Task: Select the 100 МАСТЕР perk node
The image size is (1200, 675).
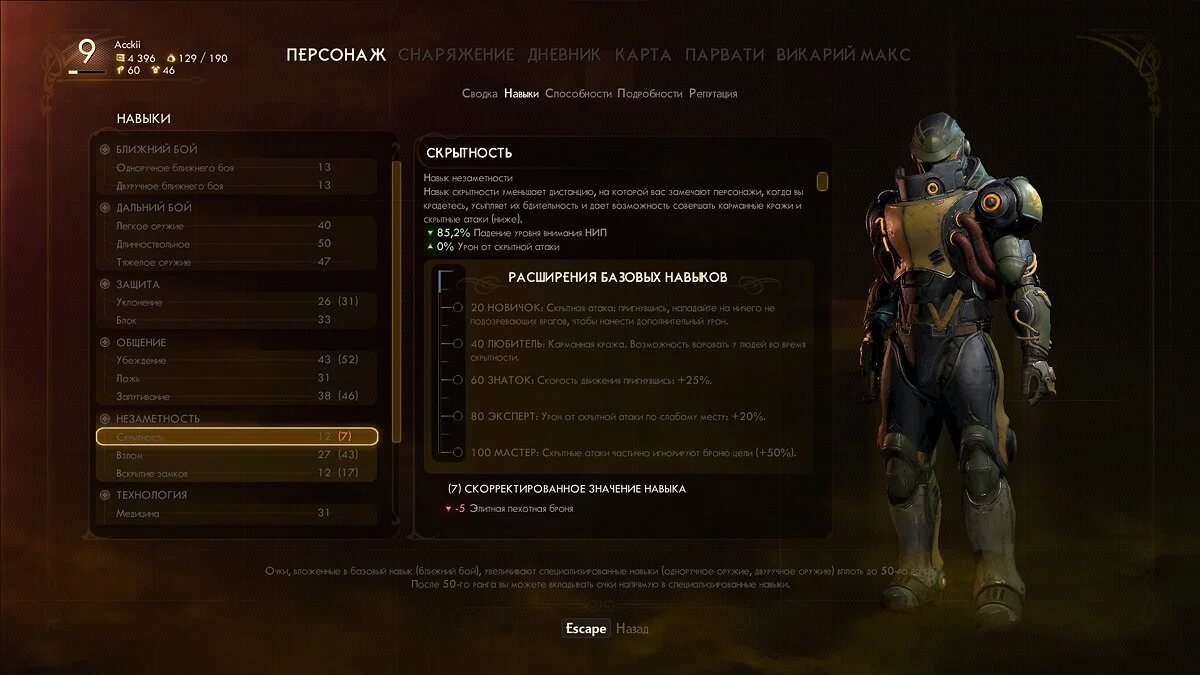Action: (x=457, y=452)
